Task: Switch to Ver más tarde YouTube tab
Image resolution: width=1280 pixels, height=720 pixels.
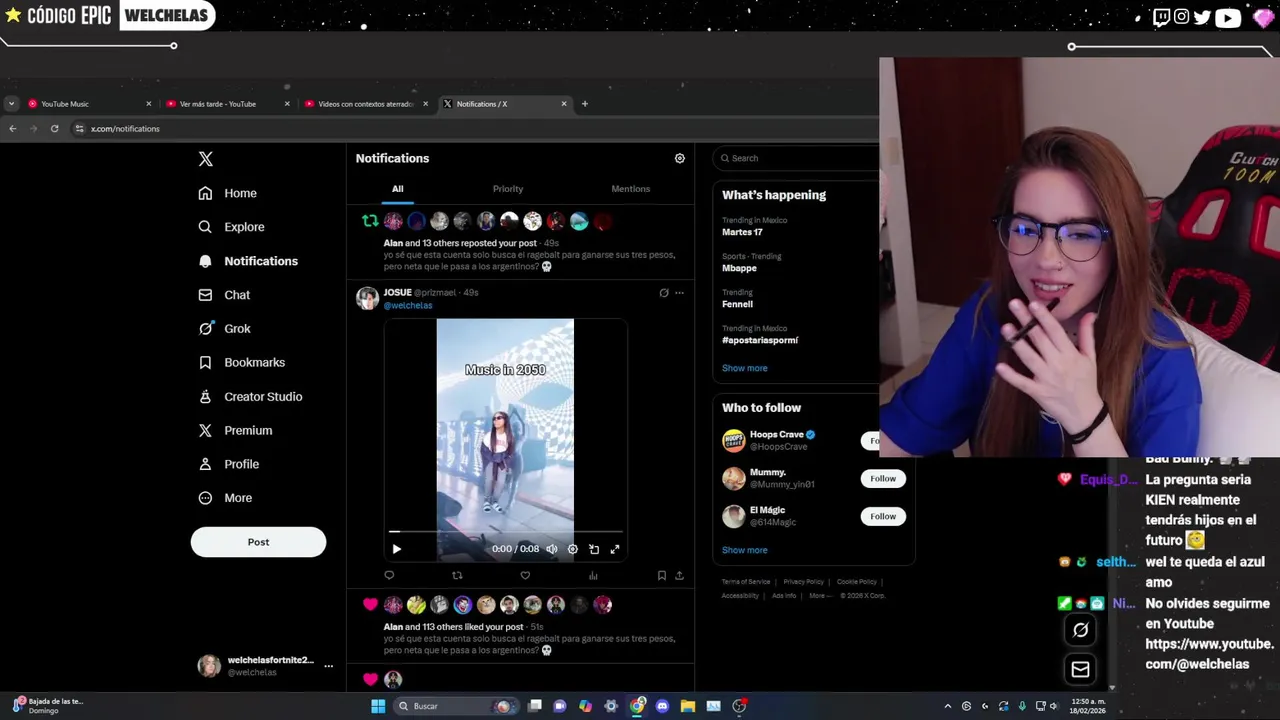Action: 226,104
